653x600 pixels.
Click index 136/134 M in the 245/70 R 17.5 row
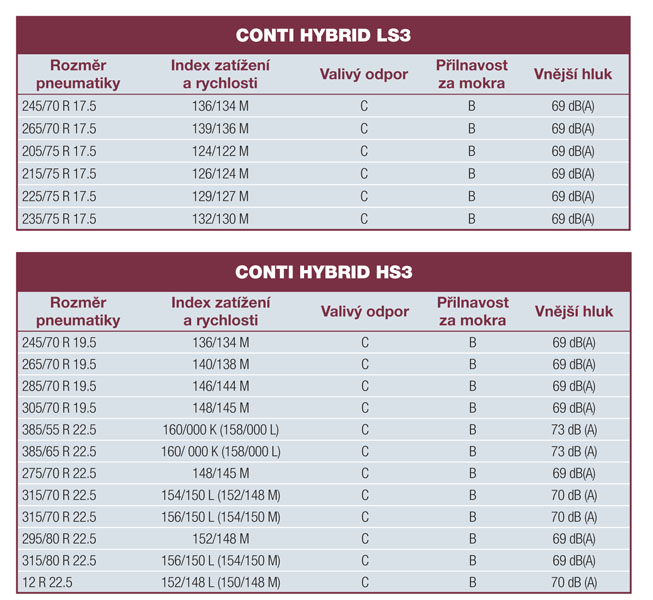(x=220, y=106)
